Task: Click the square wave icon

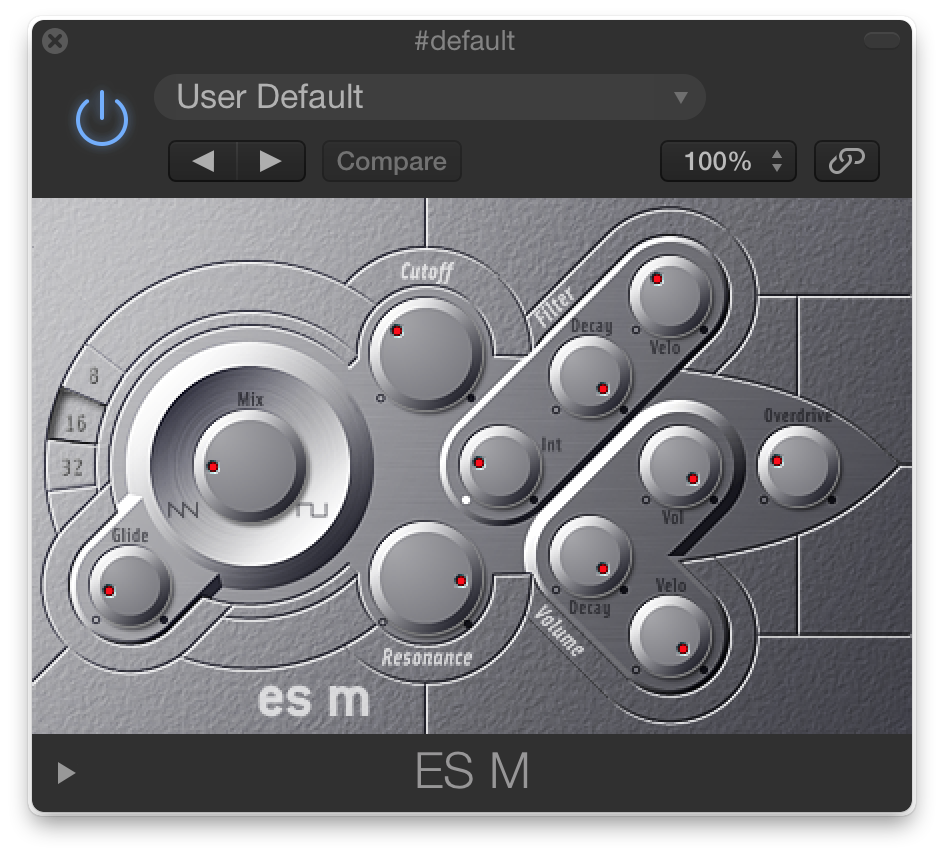Action: pos(312,509)
